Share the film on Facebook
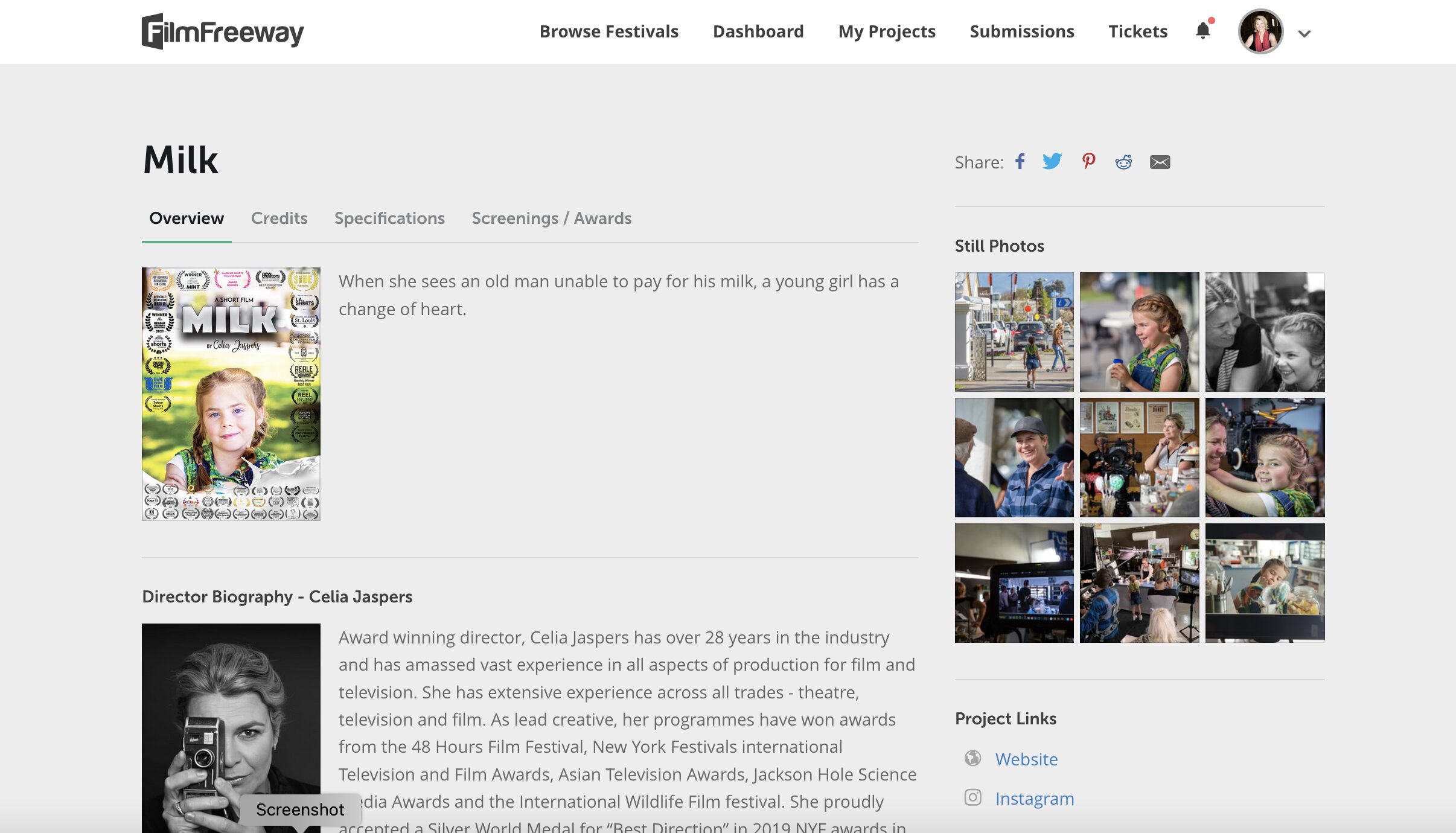Viewport: 1456px width, 833px height. [x=1020, y=162]
